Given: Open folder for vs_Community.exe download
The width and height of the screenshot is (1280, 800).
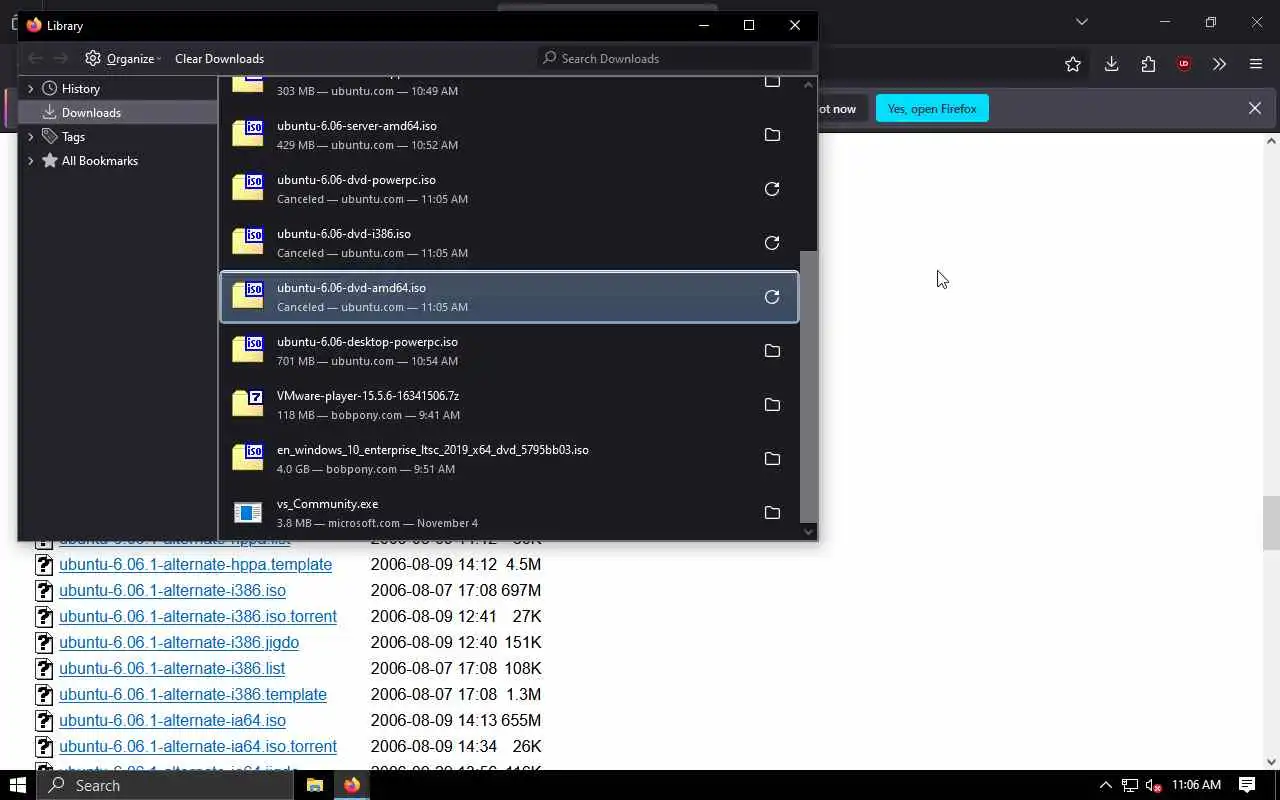Looking at the screenshot, I should (772, 513).
